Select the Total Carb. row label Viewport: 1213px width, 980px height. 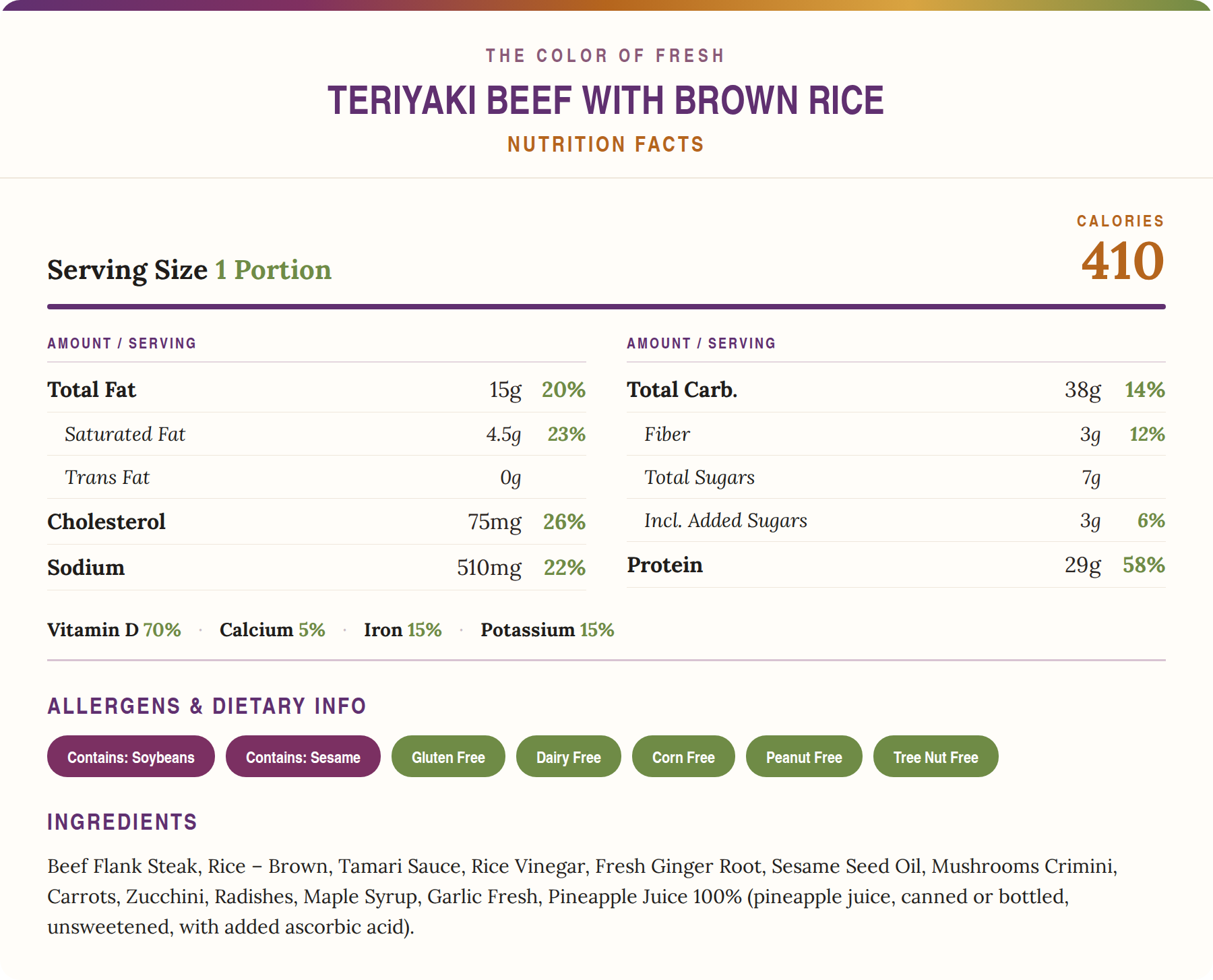(682, 390)
